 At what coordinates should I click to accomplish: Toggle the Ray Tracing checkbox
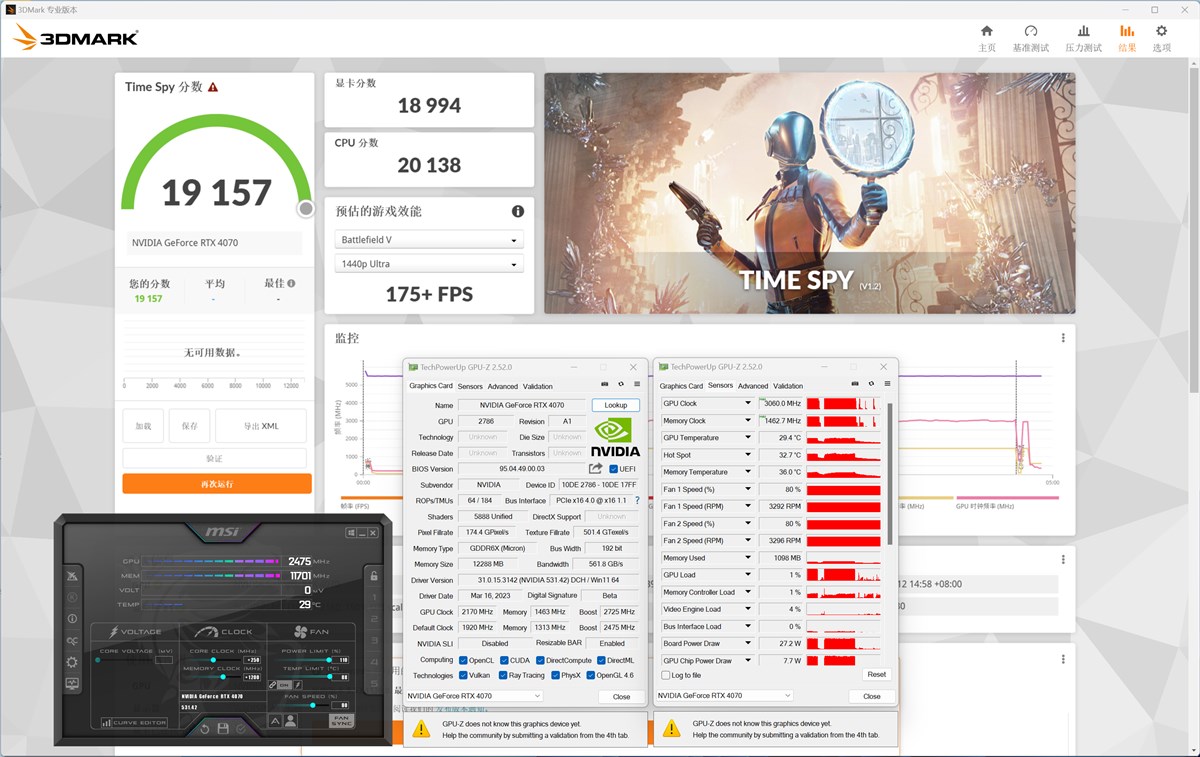pos(503,676)
